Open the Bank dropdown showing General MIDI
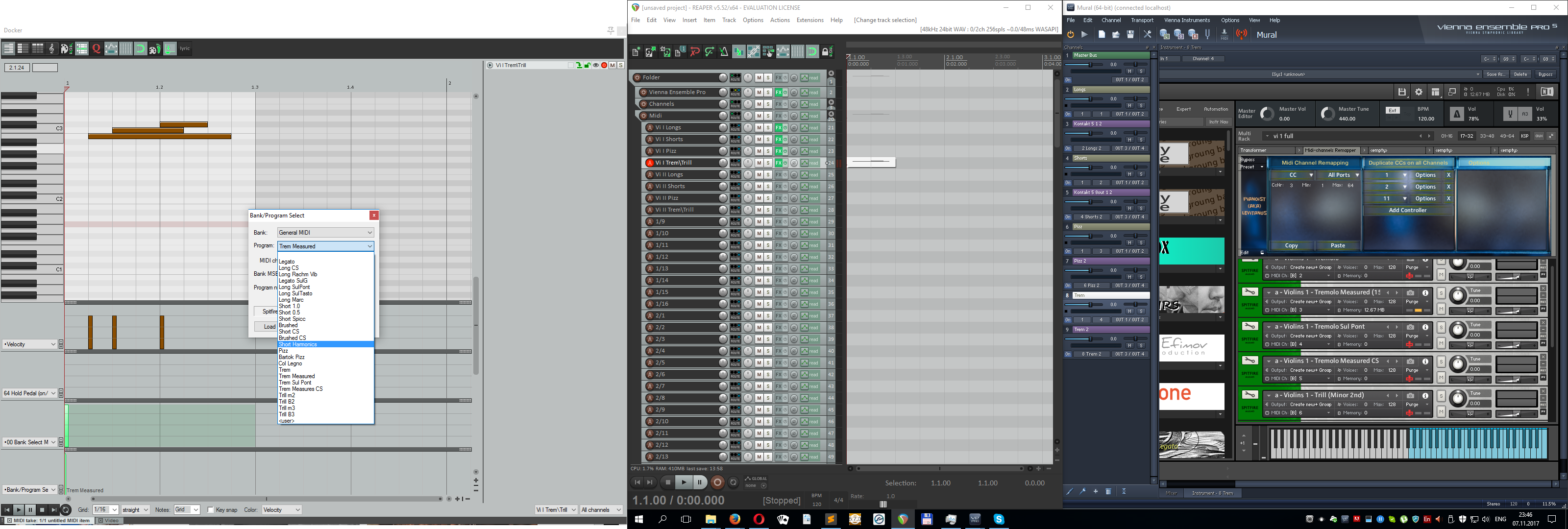The image size is (1568, 529). (x=326, y=233)
